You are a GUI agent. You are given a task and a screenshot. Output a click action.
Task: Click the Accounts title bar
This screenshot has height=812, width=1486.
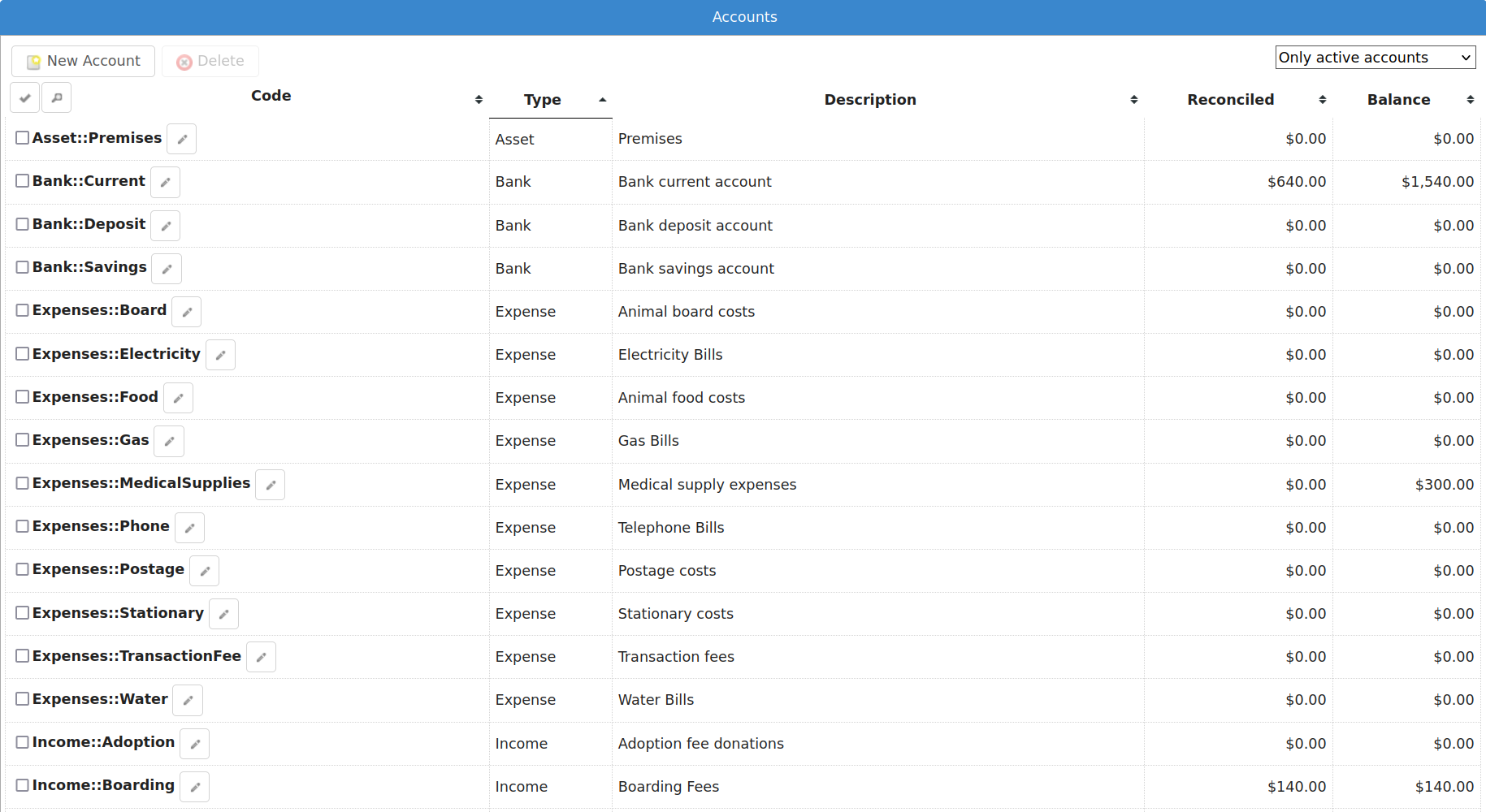click(743, 17)
